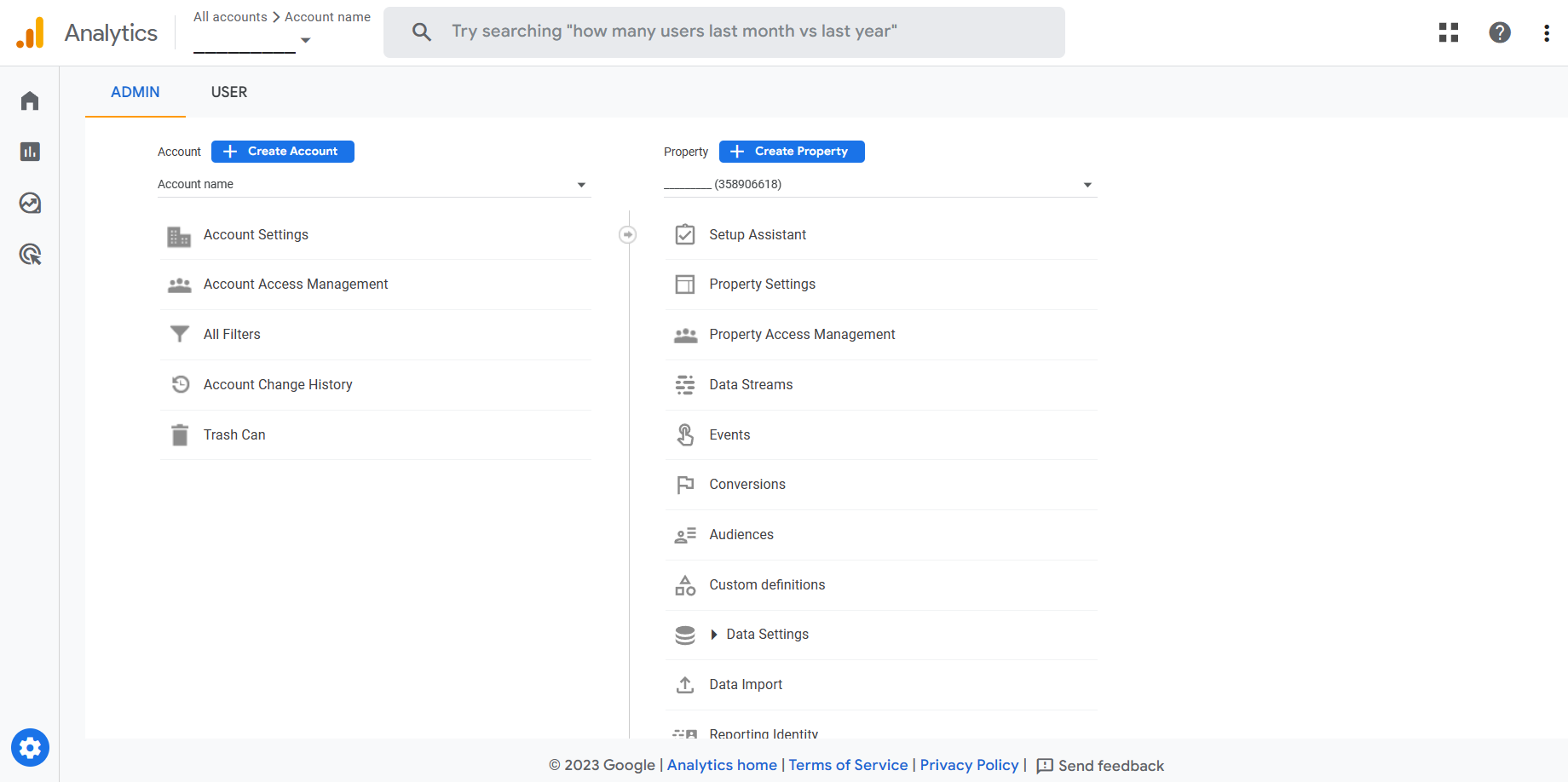Click the circular arrow column collapse button
Image resolution: width=1568 pixels, height=782 pixels.
(x=628, y=234)
